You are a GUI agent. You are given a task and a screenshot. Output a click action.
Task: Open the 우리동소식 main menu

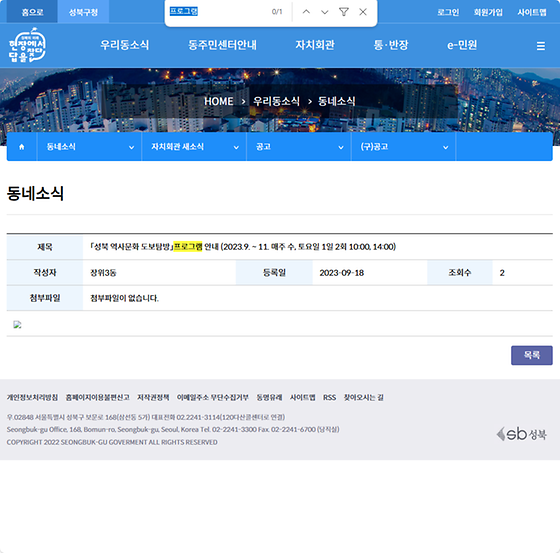pyautogui.click(x=124, y=45)
